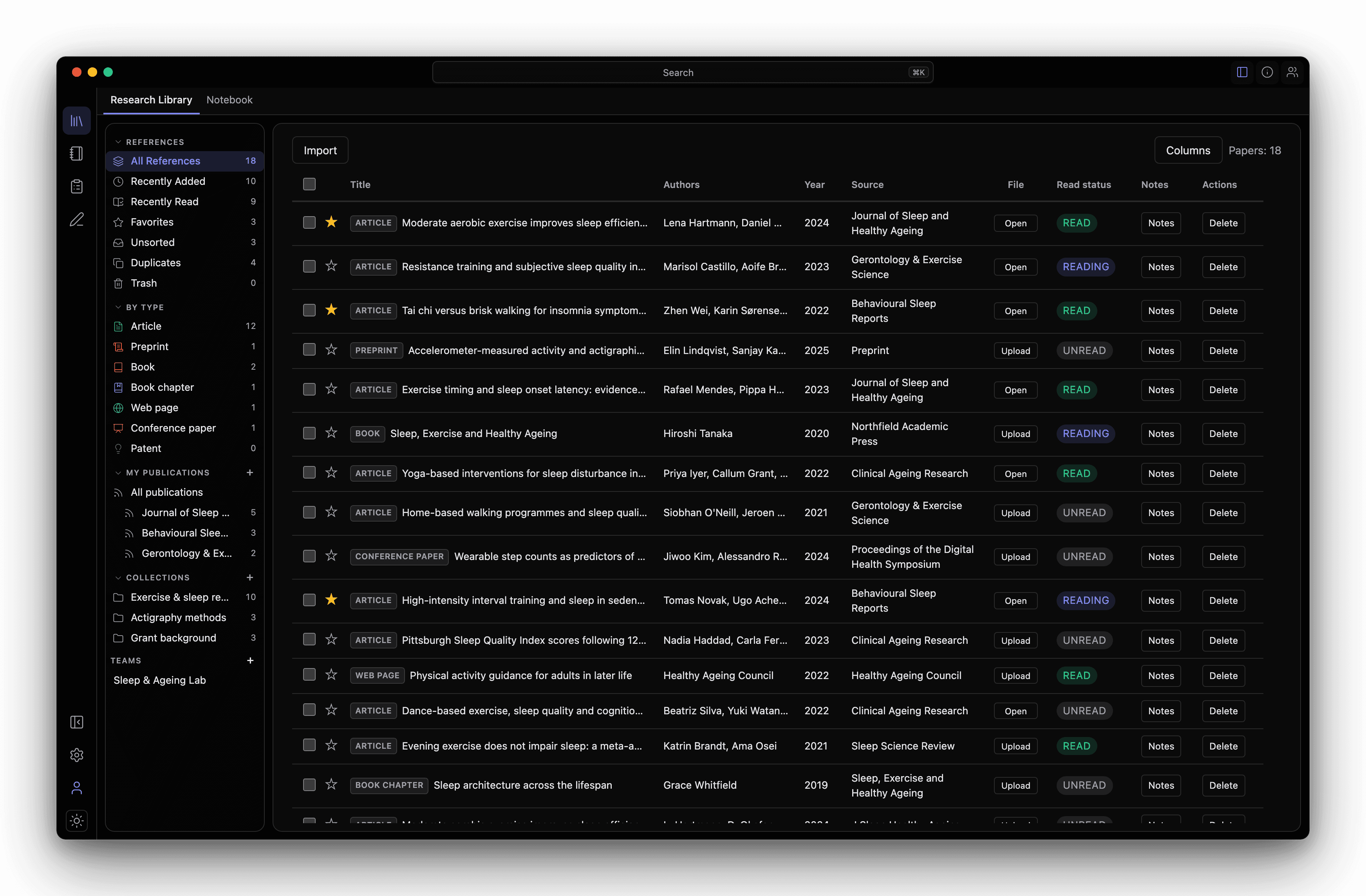
Task: Open the Sleep & Ageing Lab team
Action: (159, 680)
